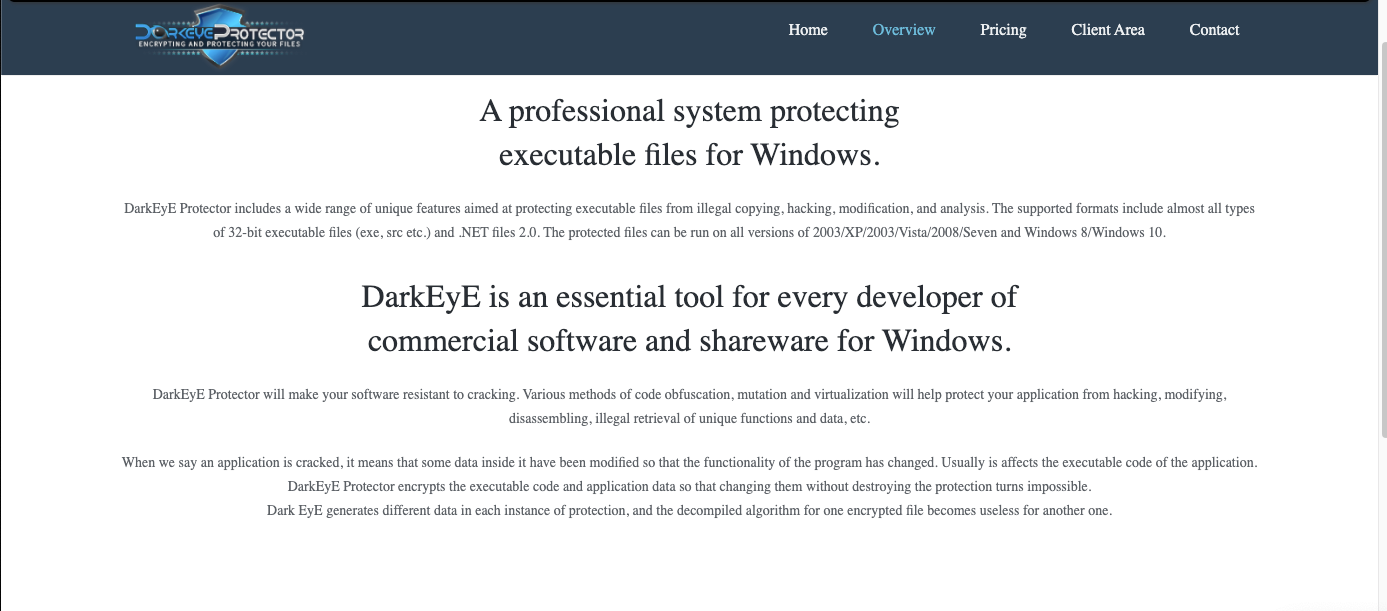This screenshot has width=1387, height=611.
Task: Click line 'disassembling, illegal retrieval of unique functions'
Action: 689,419
